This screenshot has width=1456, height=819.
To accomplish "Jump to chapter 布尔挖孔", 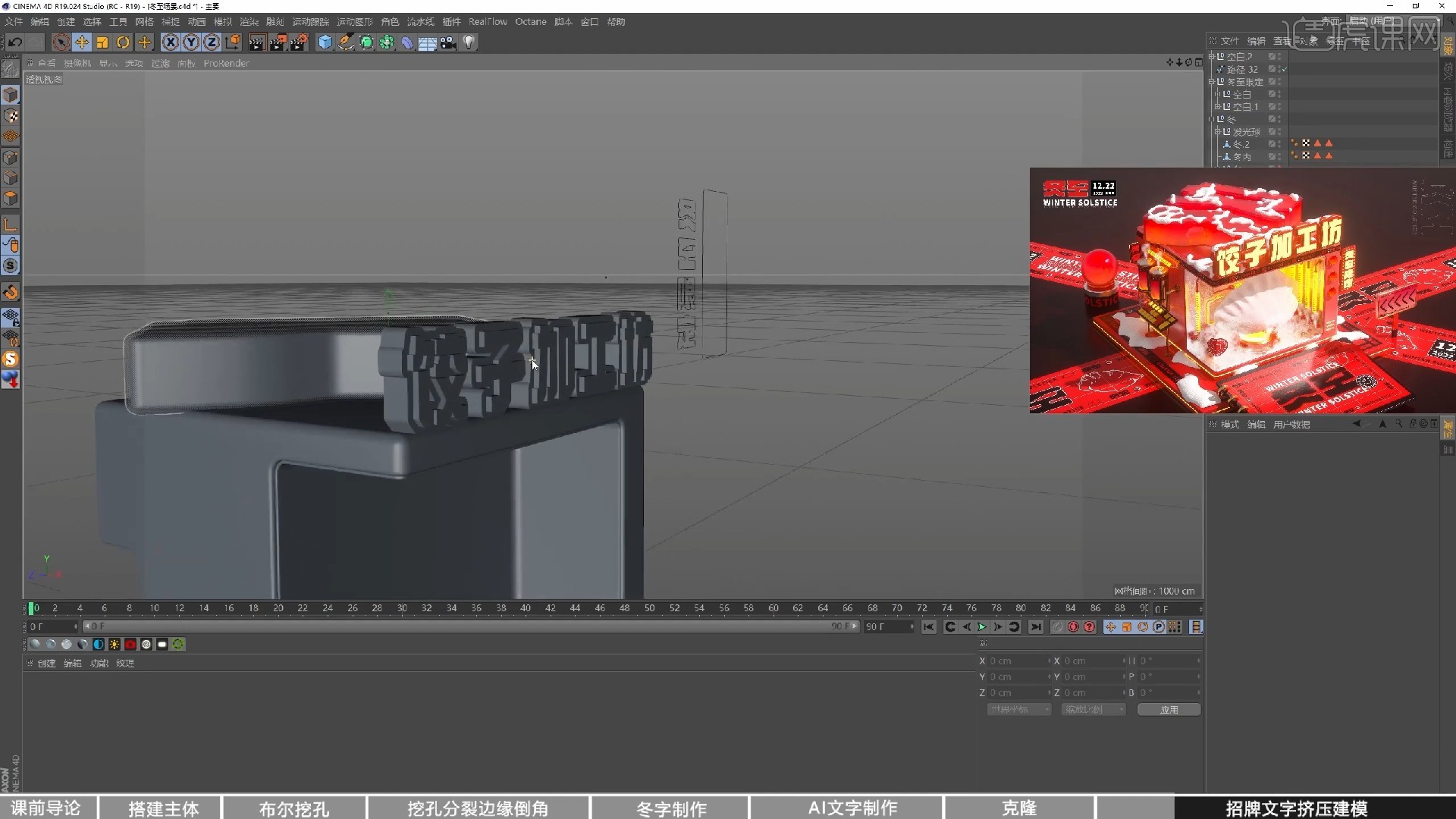I will click(294, 808).
